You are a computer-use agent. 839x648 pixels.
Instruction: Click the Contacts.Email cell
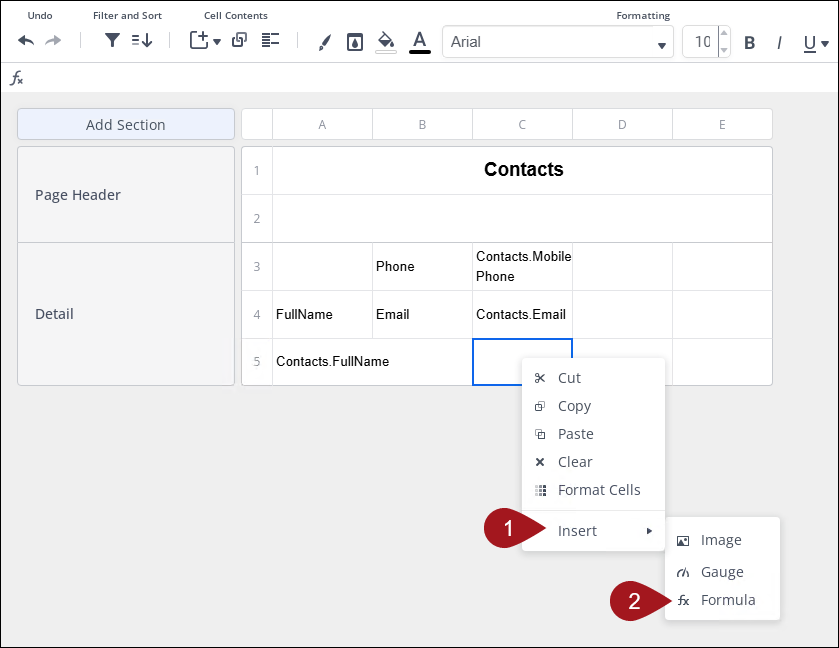[x=522, y=315]
